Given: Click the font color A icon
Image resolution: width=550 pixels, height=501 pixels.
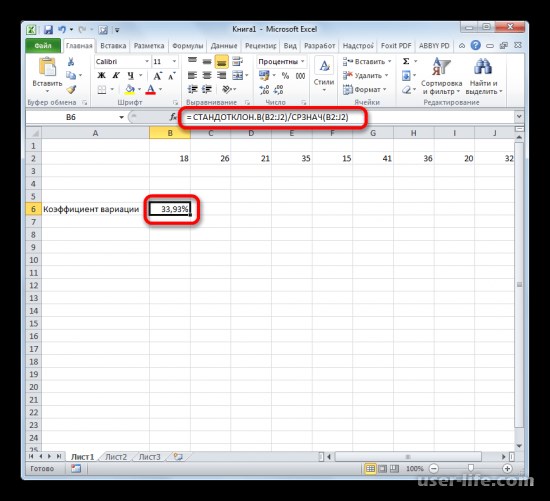Looking at the screenshot, I should click(x=151, y=90).
